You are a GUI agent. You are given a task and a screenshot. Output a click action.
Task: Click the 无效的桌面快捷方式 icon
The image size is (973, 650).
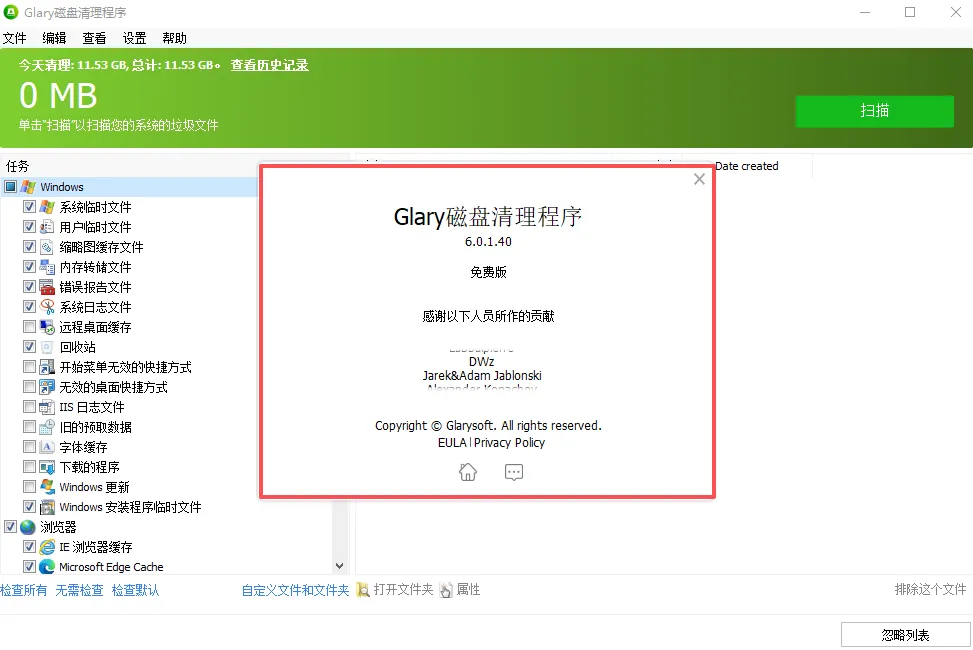(x=47, y=387)
